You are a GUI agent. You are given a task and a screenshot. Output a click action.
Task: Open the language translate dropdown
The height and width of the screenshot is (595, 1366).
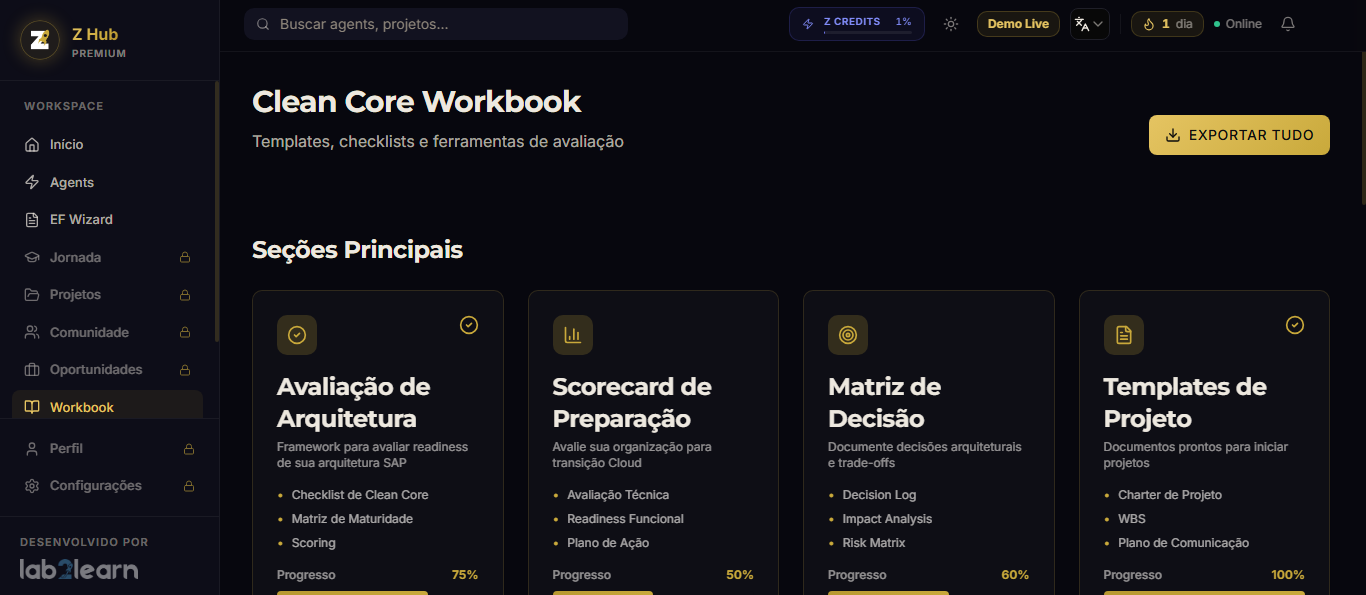tap(1090, 24)
